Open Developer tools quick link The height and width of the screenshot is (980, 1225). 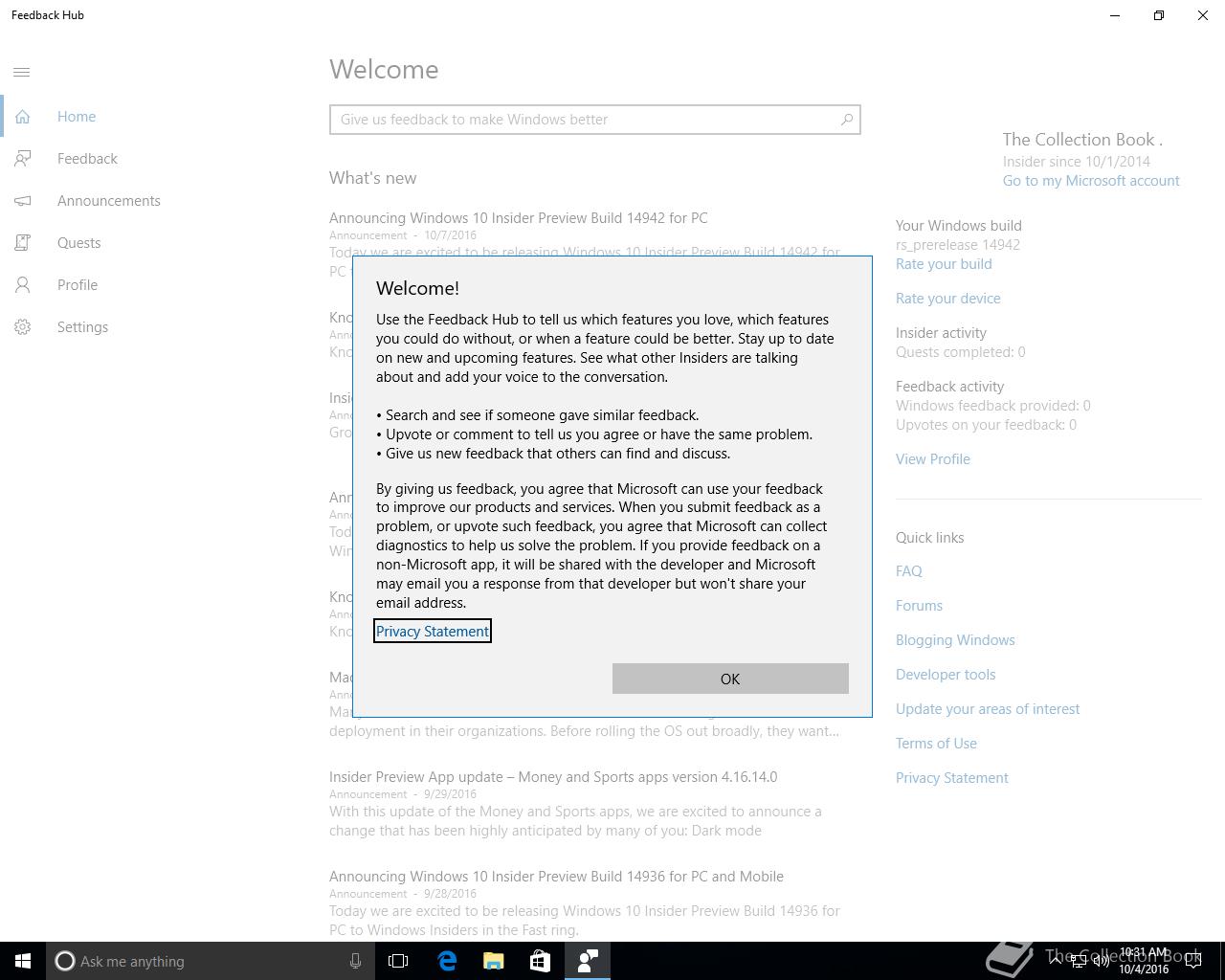[x=946, y=675]
